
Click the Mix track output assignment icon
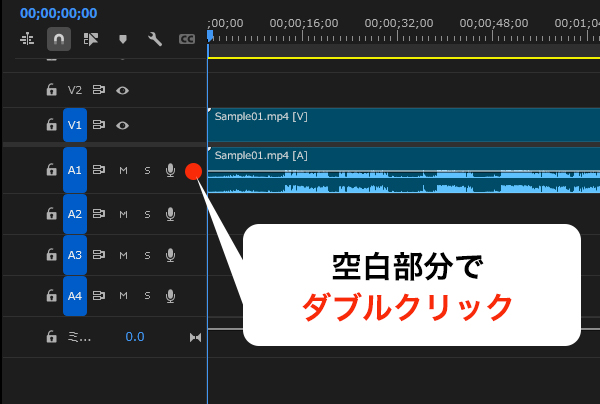[x=195, y=337]
